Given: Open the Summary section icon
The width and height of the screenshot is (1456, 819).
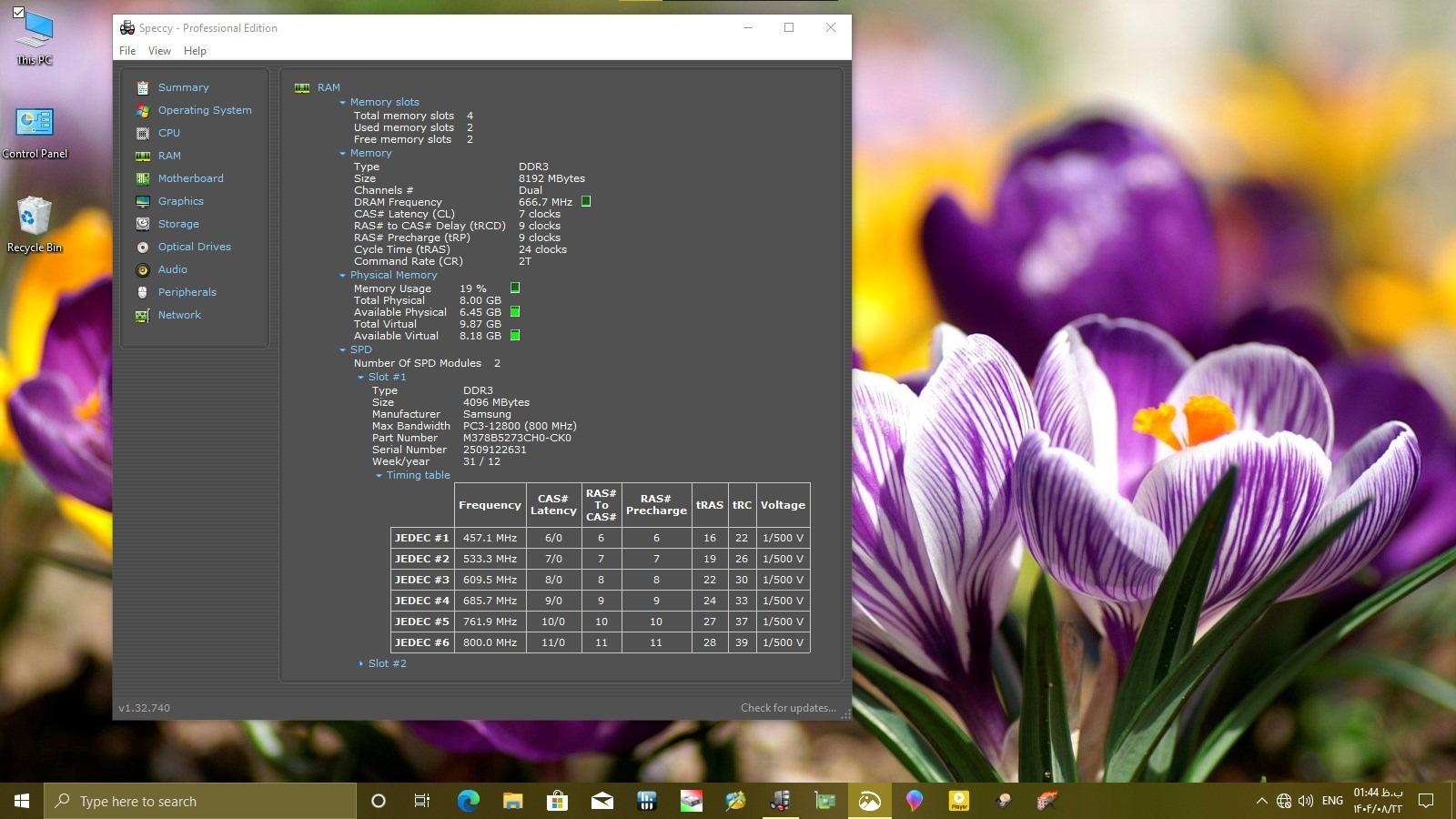Looking at the screenshot, I should click(x=143, y=87).
